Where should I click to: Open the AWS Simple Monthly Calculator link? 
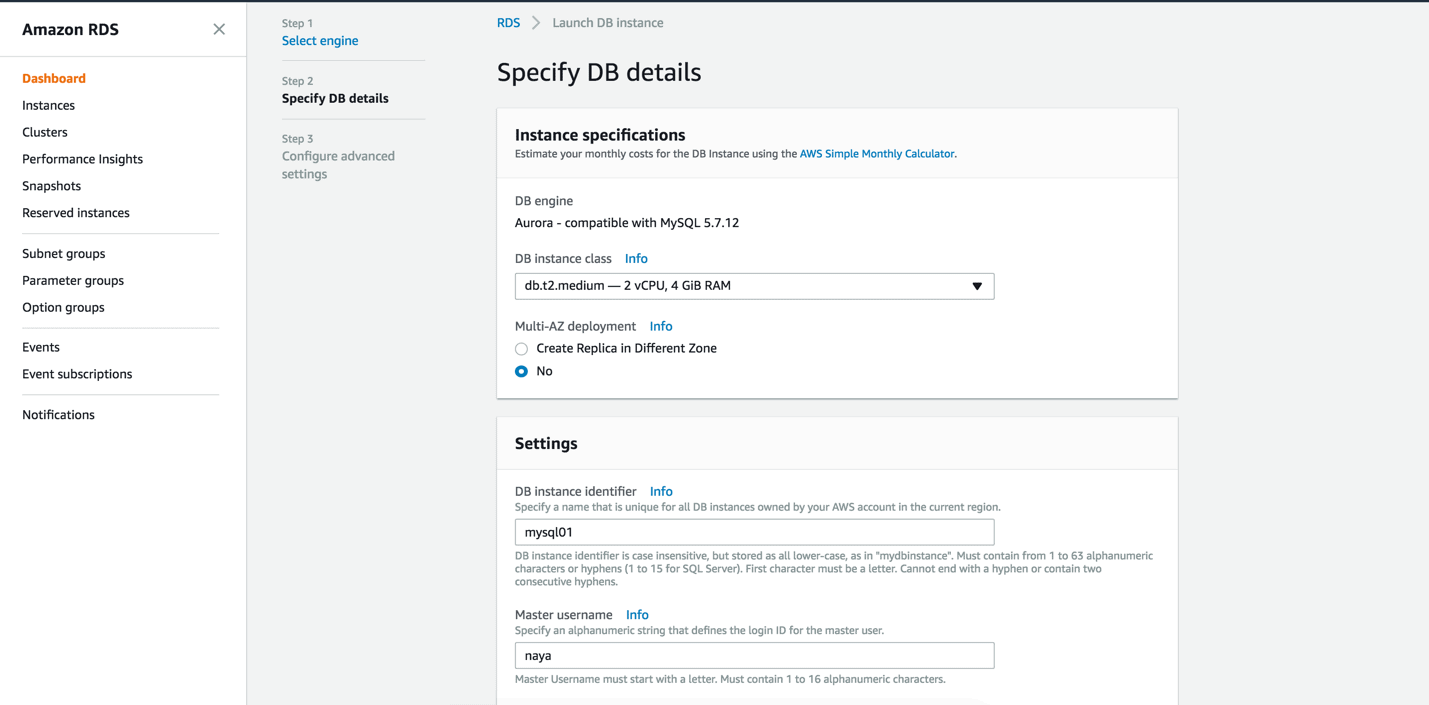tap(877, 154)
